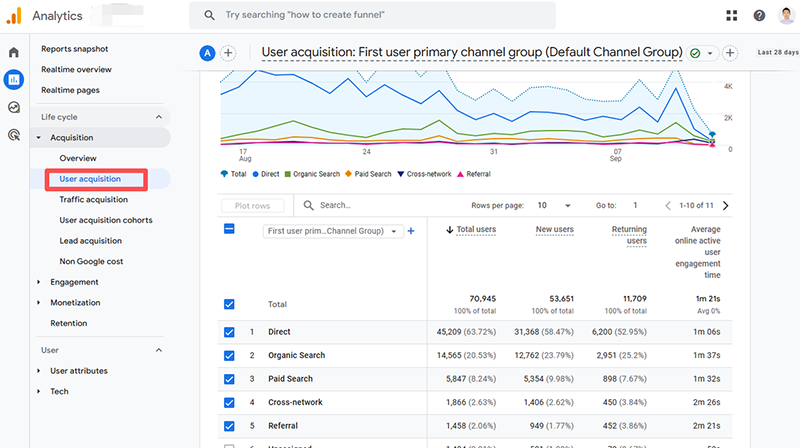Open the Home icon in left rail

pyautogui.click(x=14, y=52)
